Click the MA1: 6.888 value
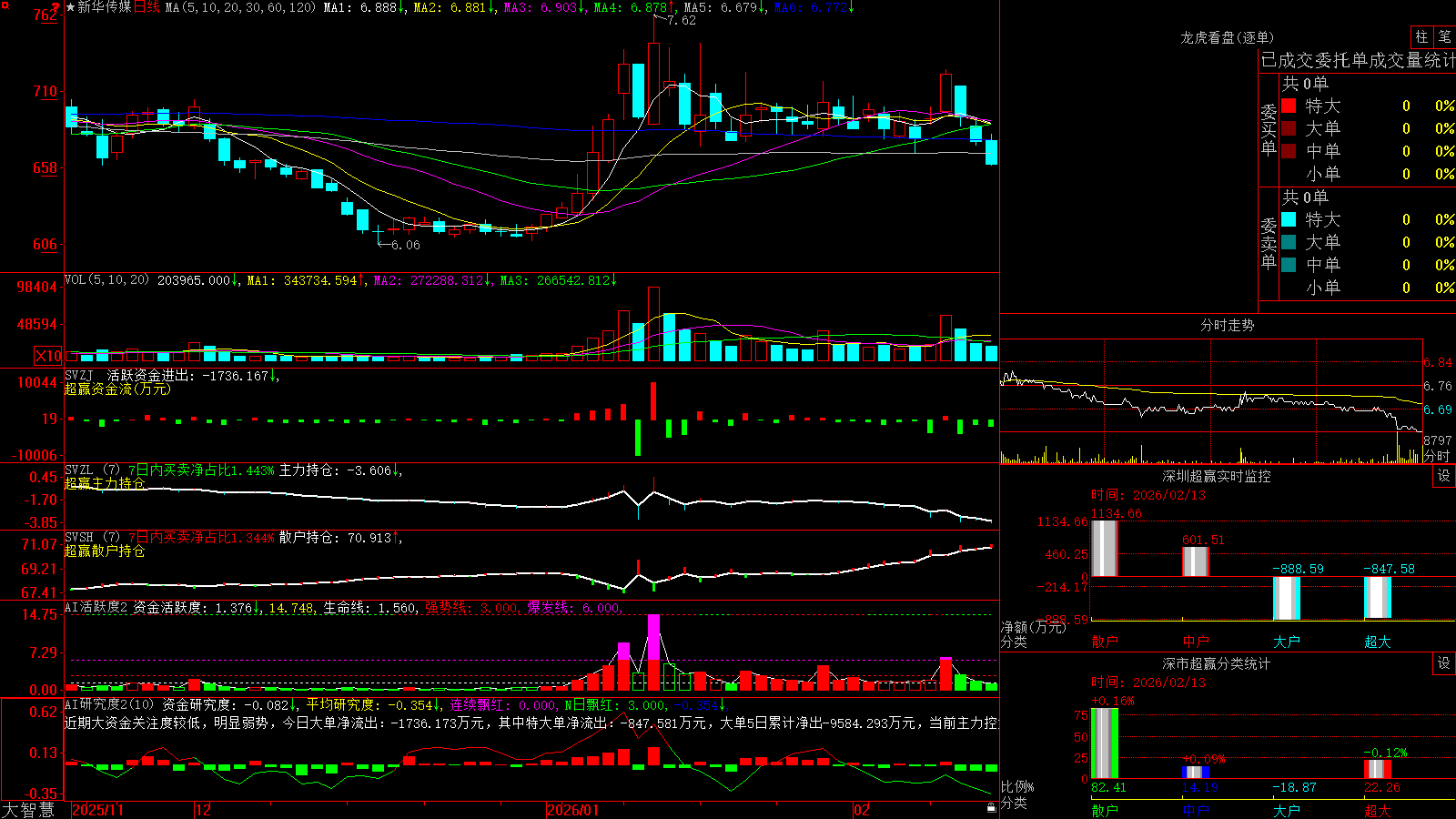The height and width of the screenshot is (819, 1456). point(363,7)
